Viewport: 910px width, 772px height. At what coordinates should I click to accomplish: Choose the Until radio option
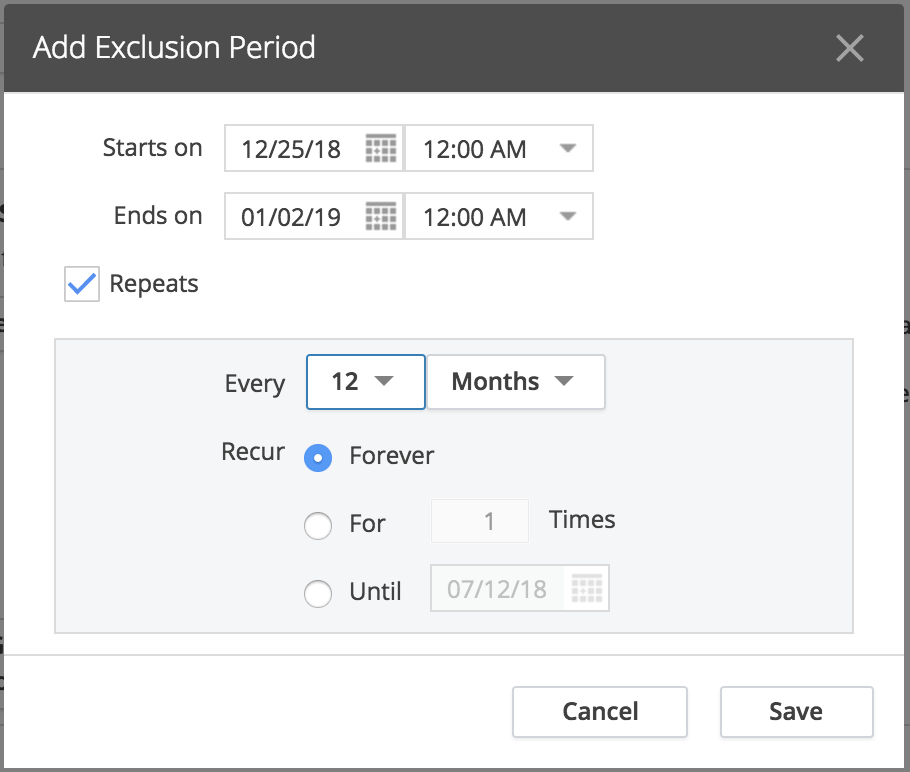click(x=318, y=593)
